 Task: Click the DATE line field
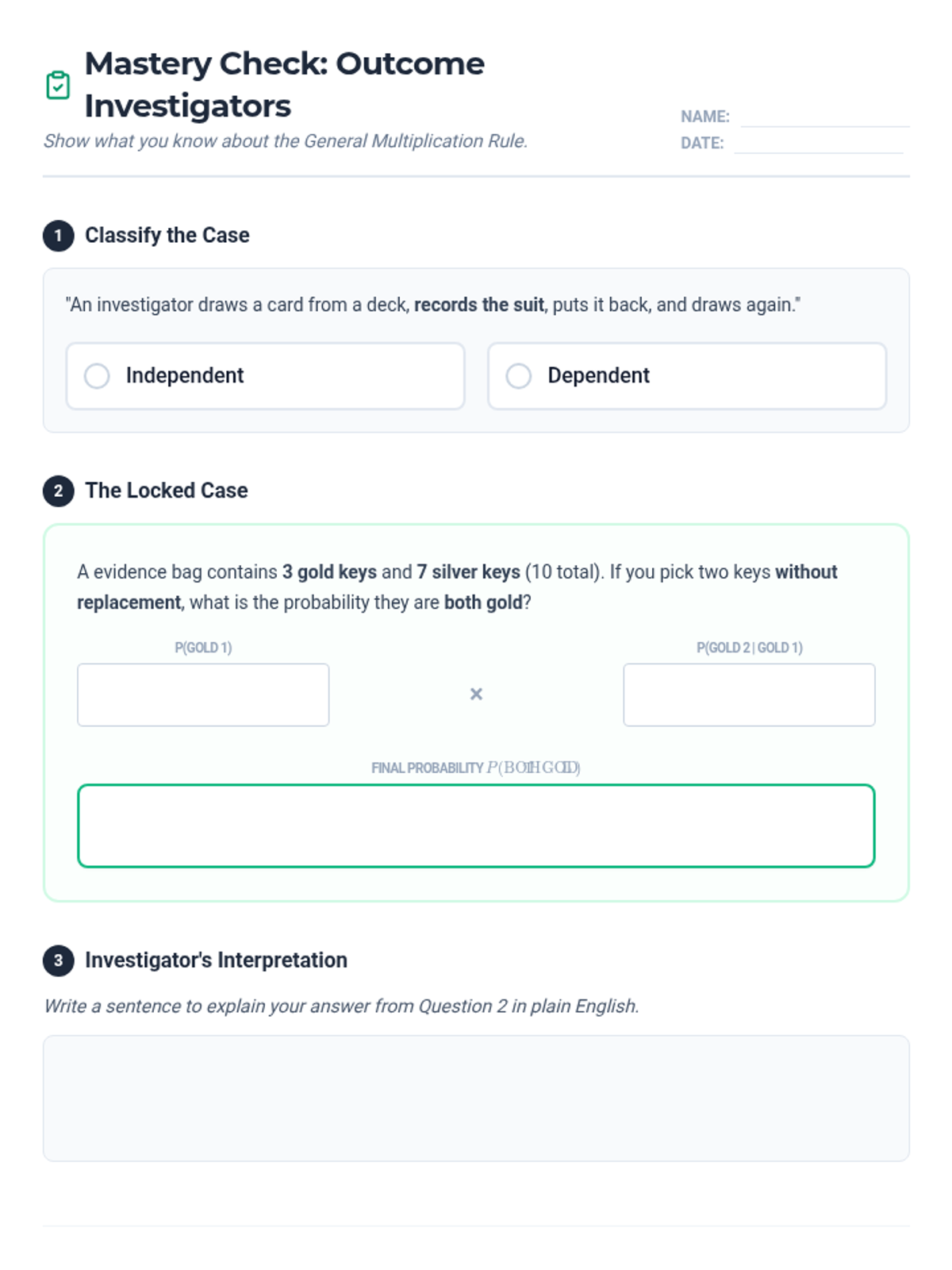click(818, 144)
